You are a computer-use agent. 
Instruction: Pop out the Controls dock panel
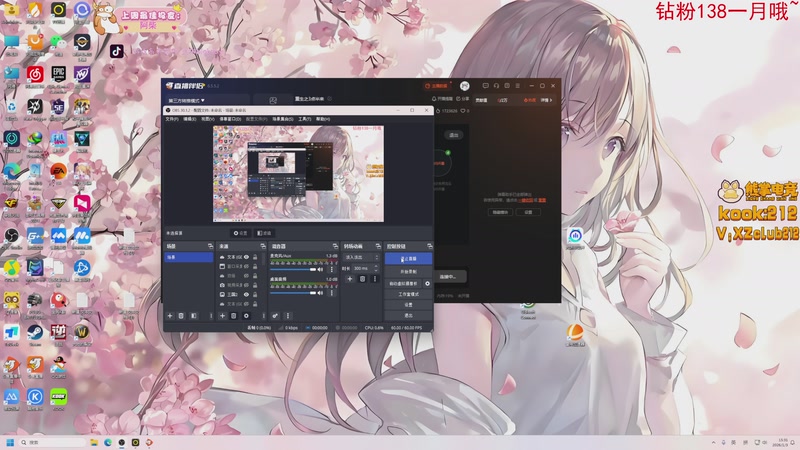430,246
